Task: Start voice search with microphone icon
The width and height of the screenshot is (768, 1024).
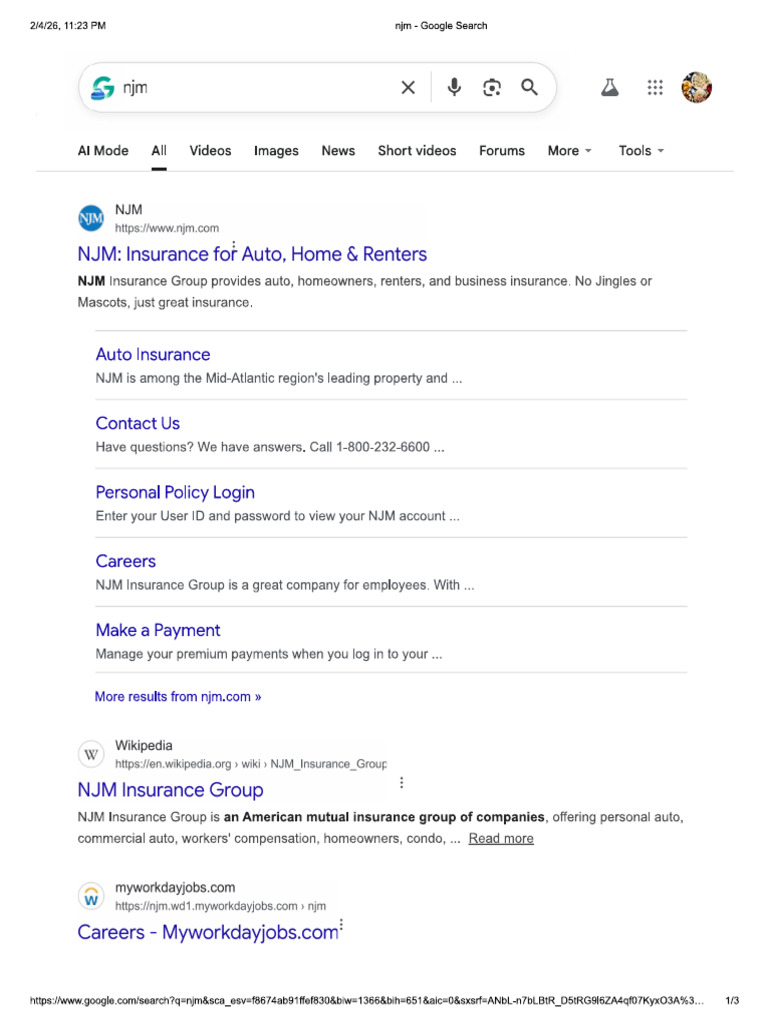Action: pos(454,87)
